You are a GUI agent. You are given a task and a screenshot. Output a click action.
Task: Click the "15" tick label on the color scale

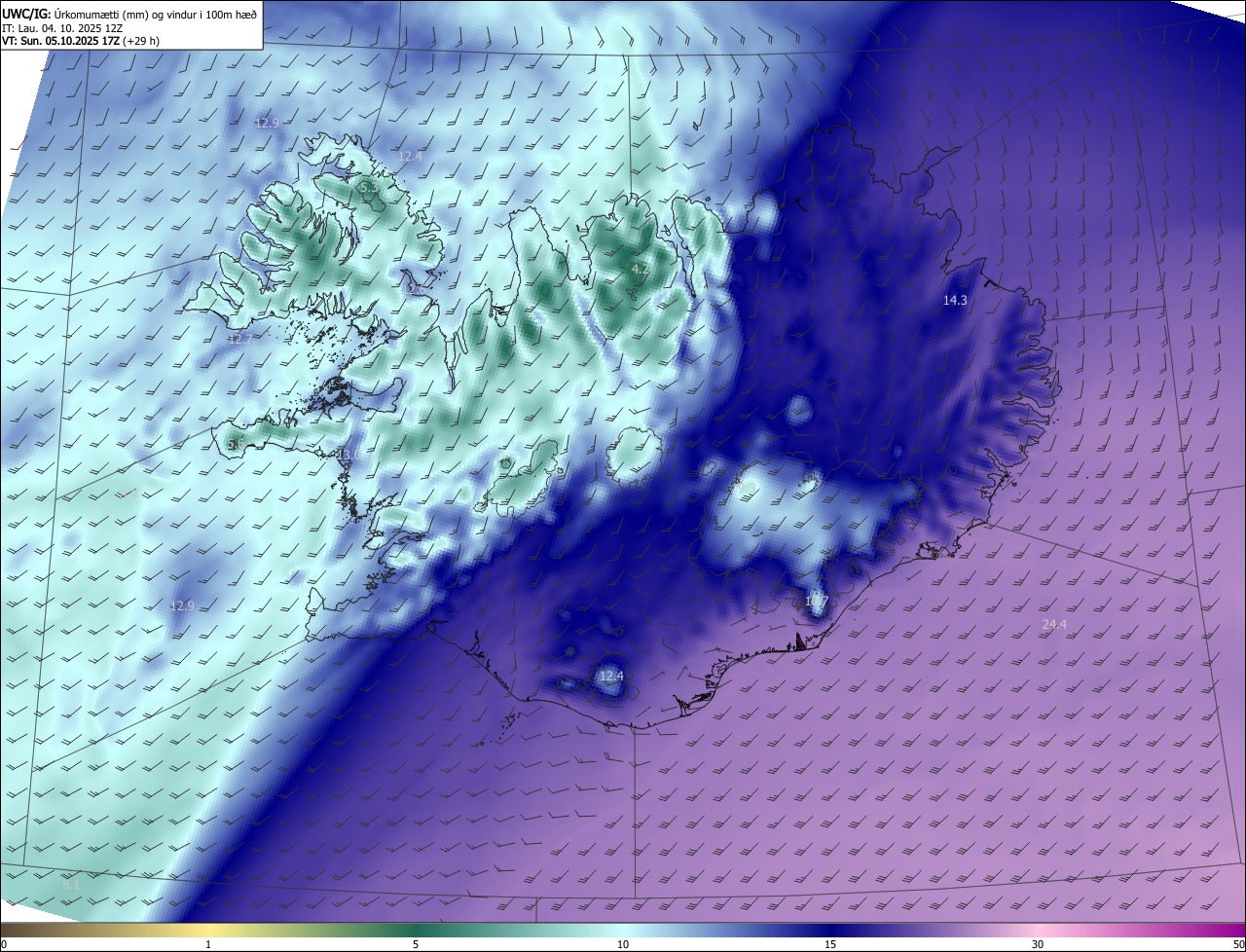(x=830, y=944)
